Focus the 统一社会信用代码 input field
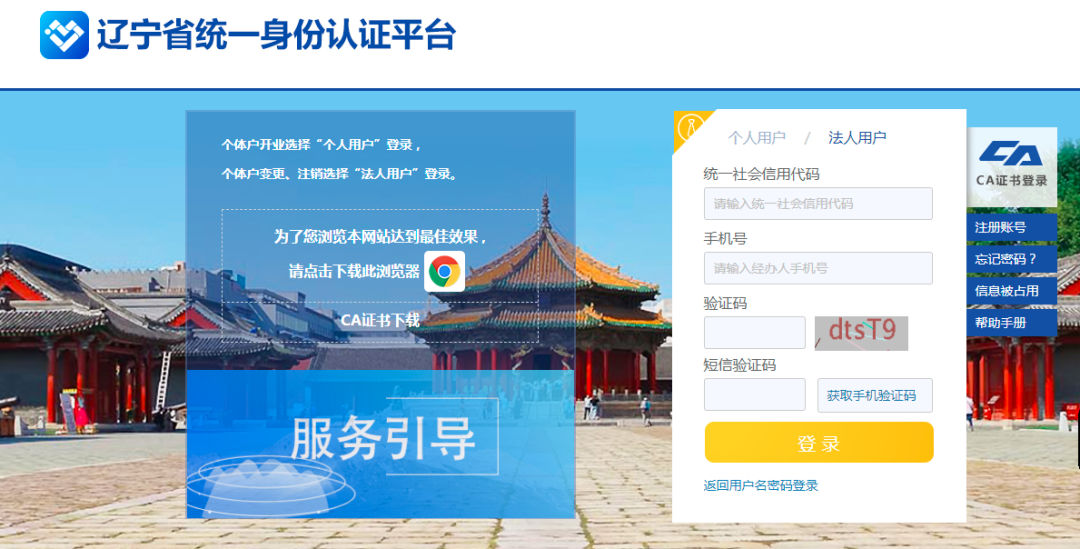This screenshot has height=549, width=1080. pyautogui.click(x=818, y=204)
